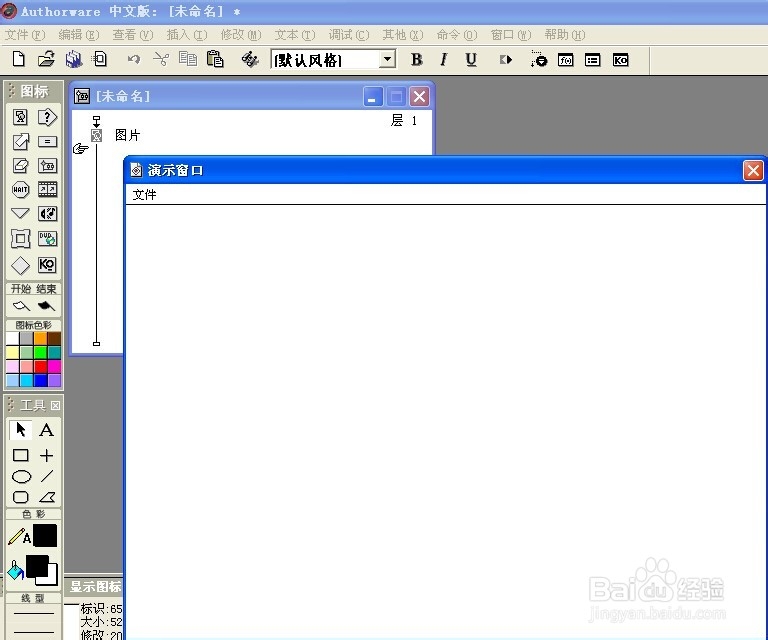Pick the blue icon color swatch

[40, 380]
